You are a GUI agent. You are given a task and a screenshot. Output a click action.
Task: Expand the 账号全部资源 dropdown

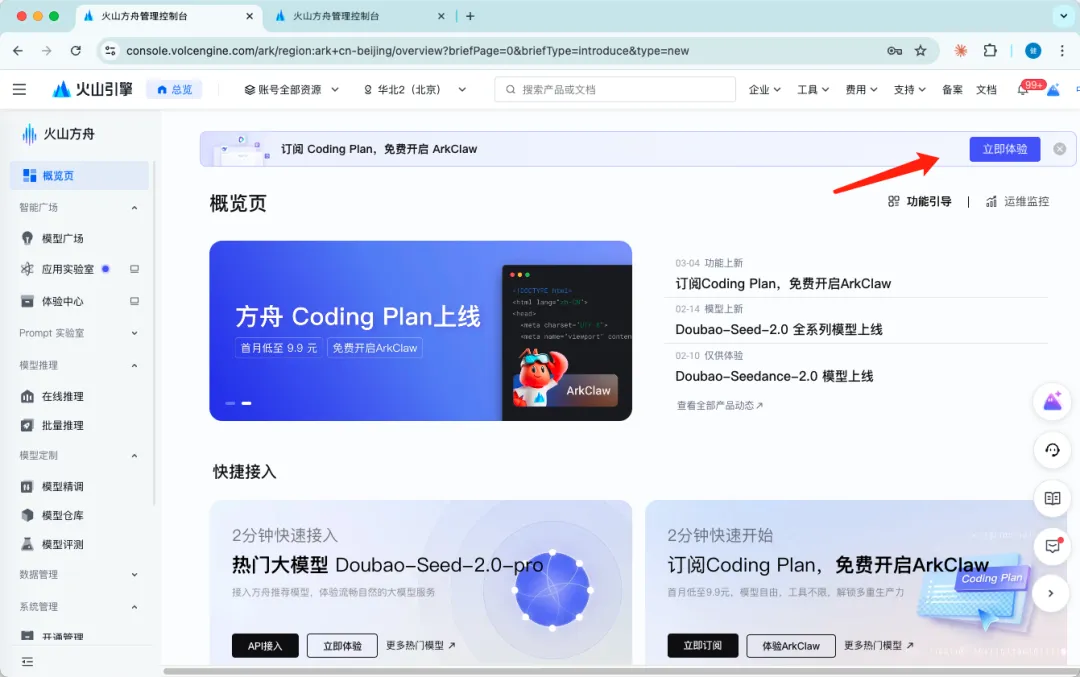pyautogui.click(x=292, y=90)
